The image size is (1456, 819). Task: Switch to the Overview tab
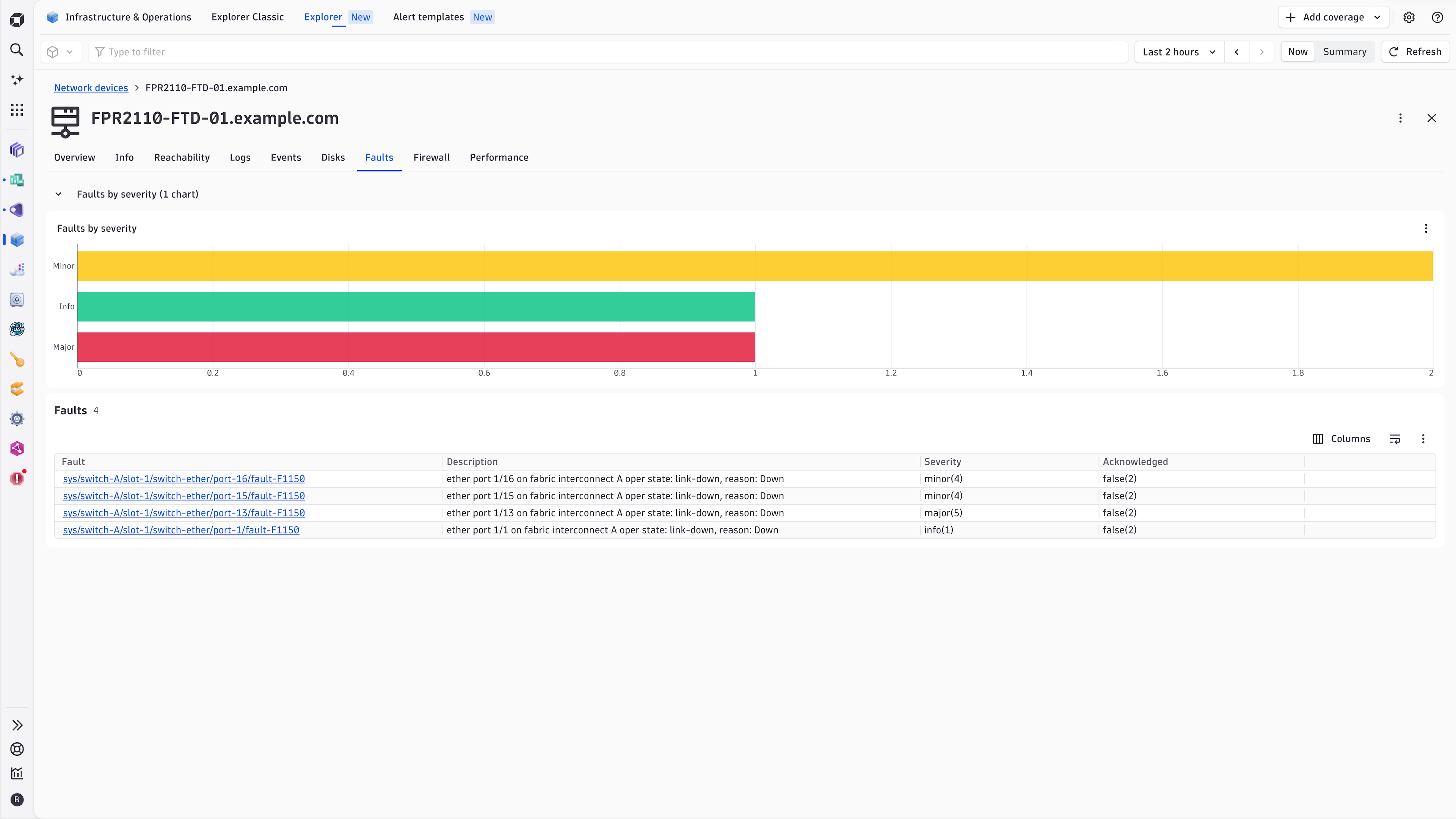pyautogui.click(x=75, y=158)
